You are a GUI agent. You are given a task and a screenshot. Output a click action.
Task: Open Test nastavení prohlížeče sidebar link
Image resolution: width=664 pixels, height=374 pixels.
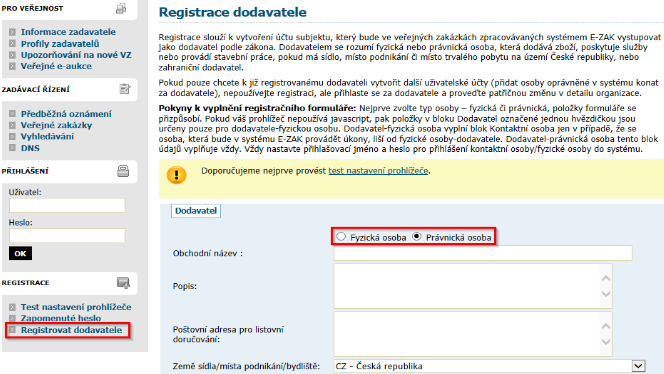click(76, 307)
